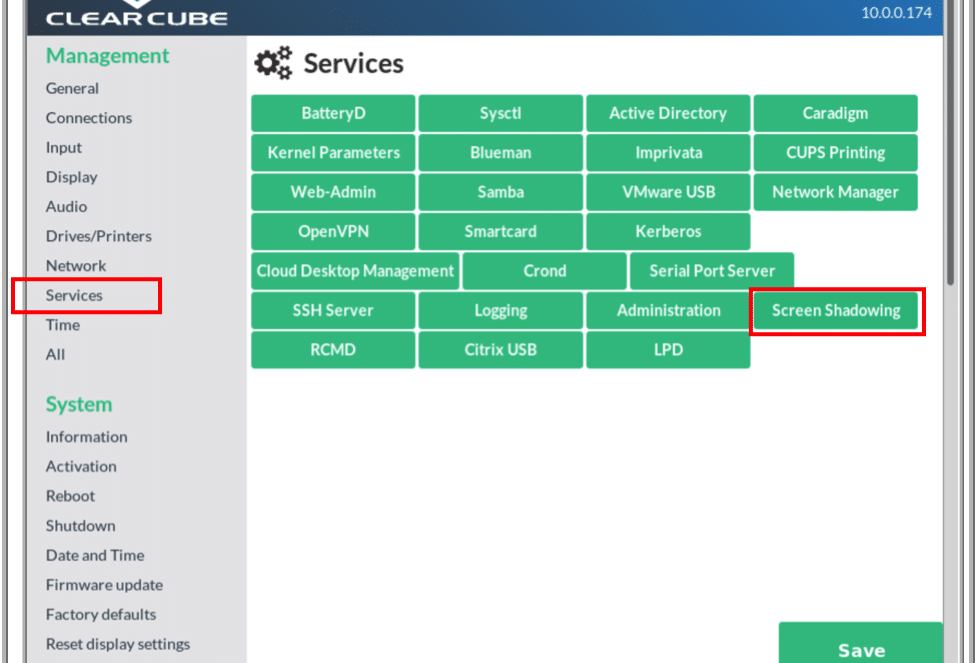Open the Sysctl service
Viewport: 975px width, 663px height.
[501, 113]
